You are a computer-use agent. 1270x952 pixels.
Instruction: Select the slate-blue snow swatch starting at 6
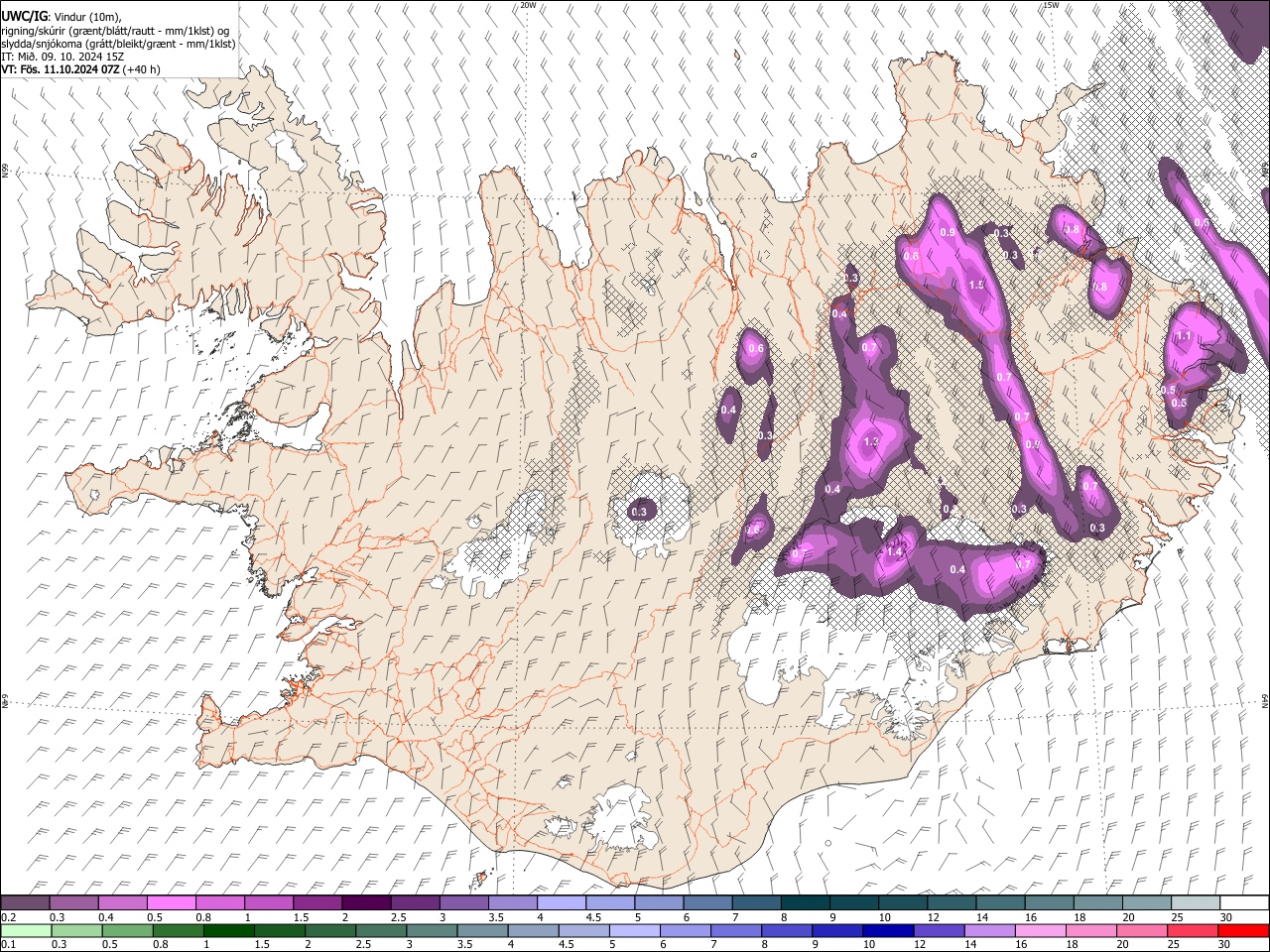[706, 903]
